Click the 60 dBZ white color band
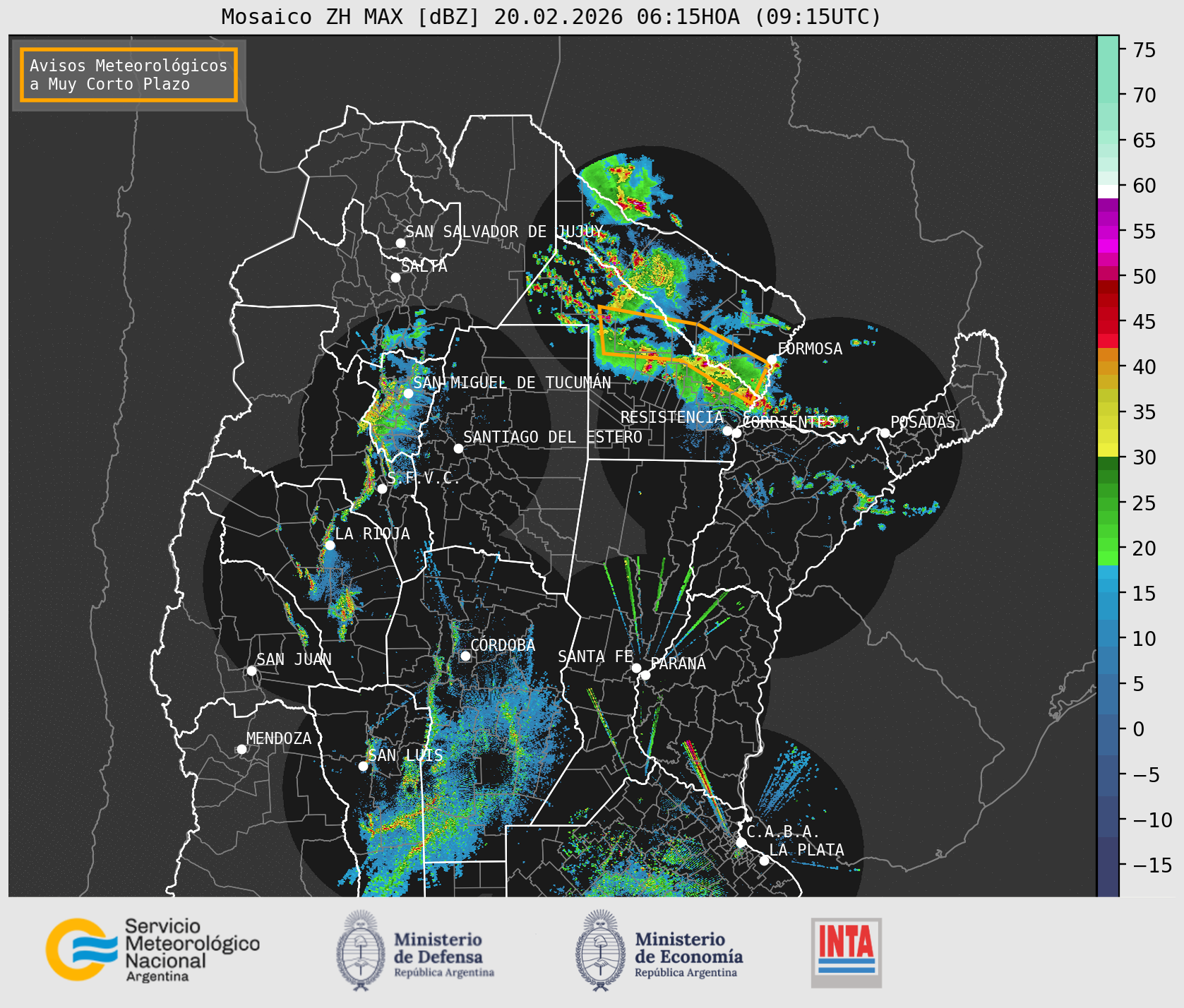Screen dimensions: 1184x1008 (1108, 191)
